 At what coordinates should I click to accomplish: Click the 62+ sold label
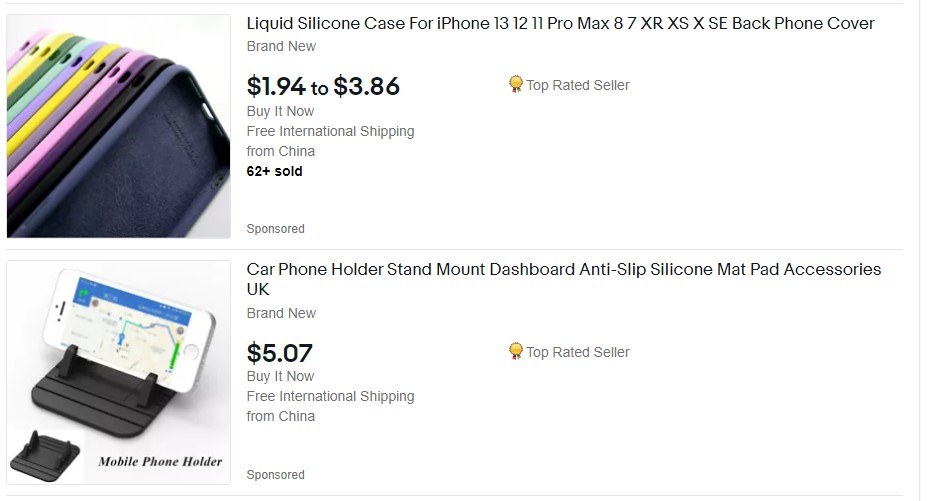tap(275, 171)
